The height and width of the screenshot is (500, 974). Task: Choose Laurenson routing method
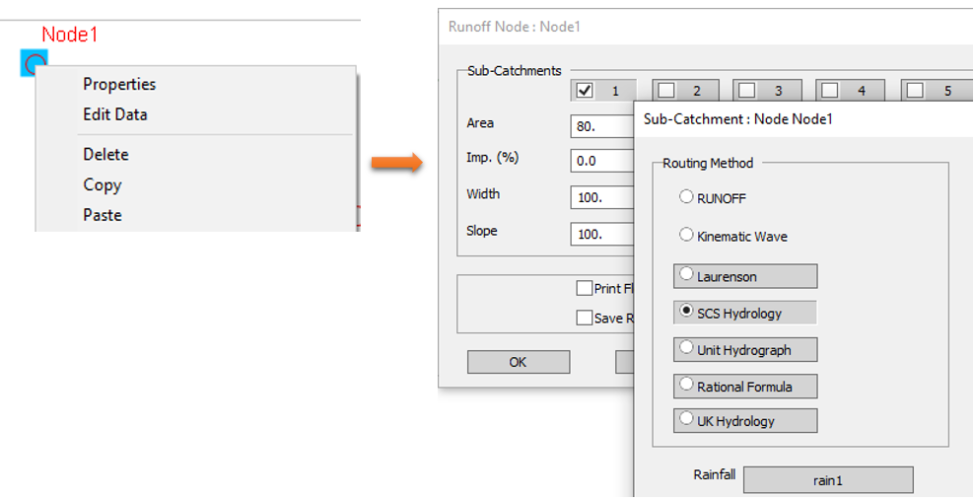point(687,275)
